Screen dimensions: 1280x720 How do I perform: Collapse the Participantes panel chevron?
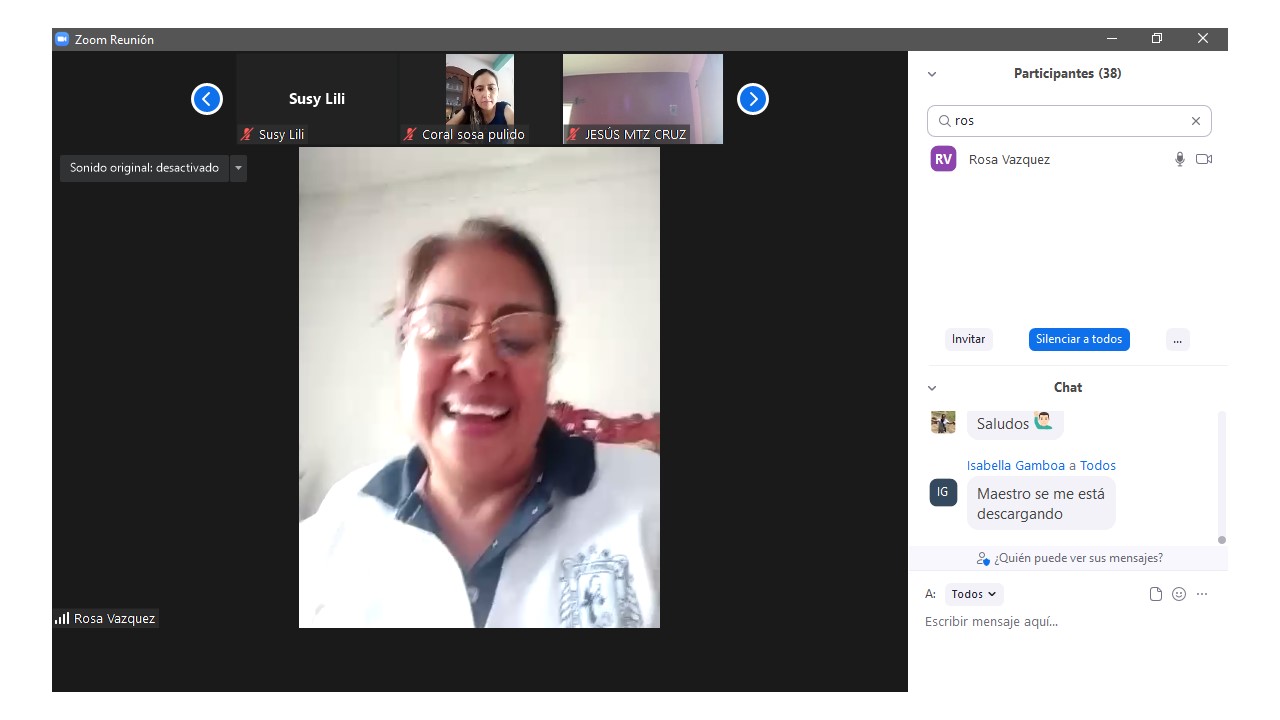click(932, 74)
